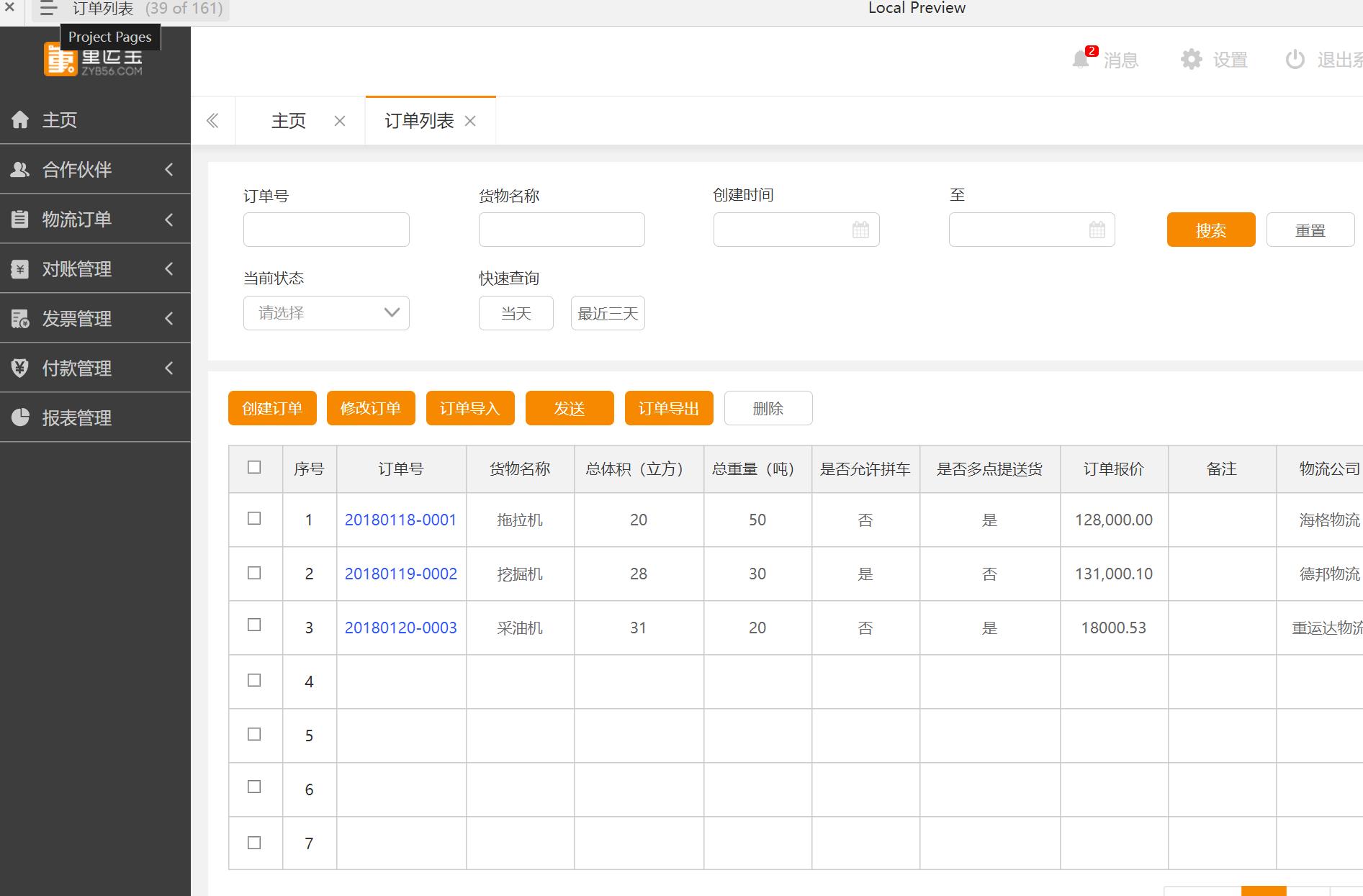Screen dimensions: 1363x896
Task: Open notifications via the bell icon
Action: coord(1081,59)
